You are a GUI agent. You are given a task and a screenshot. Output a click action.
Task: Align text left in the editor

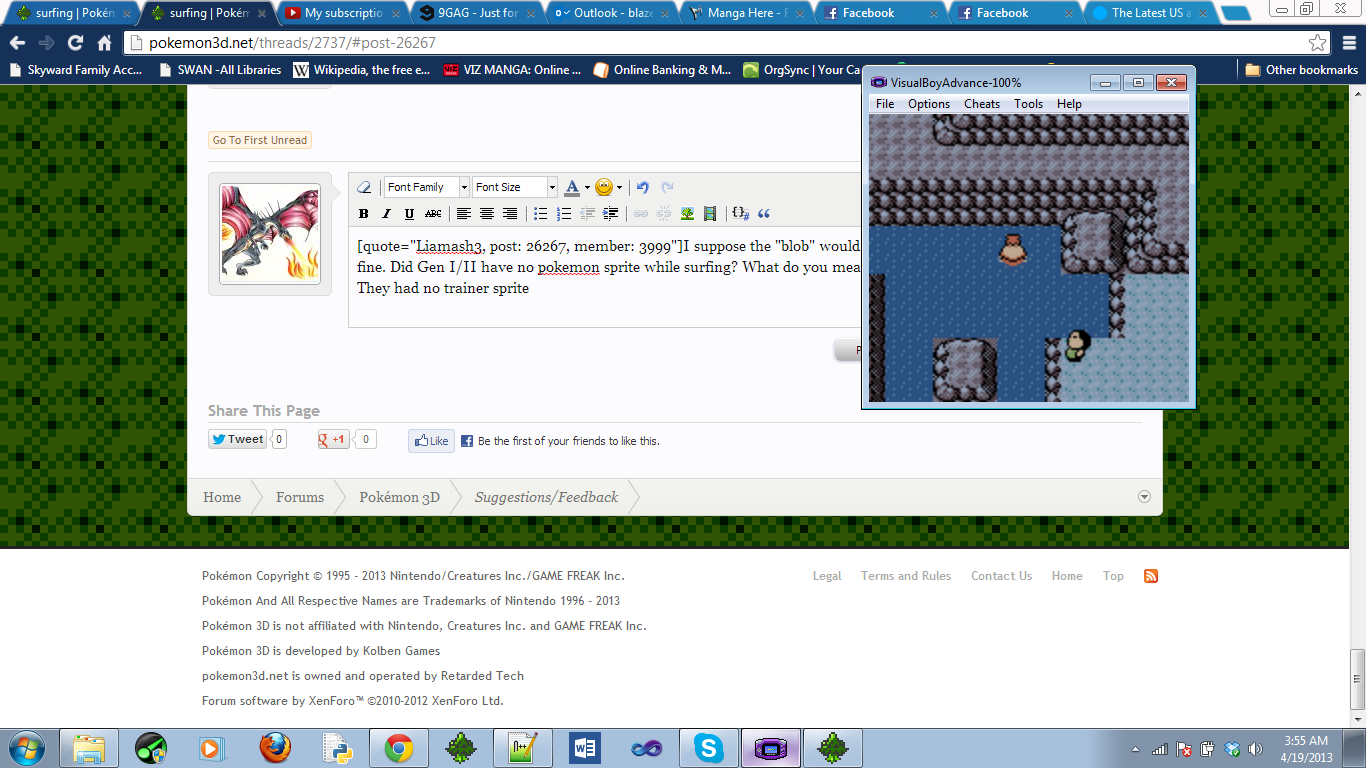tap(464, 213)
